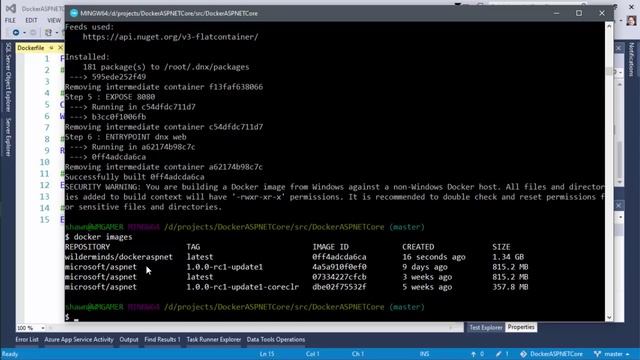Open the Output tab
640x360 pixels.
(129, 340)
